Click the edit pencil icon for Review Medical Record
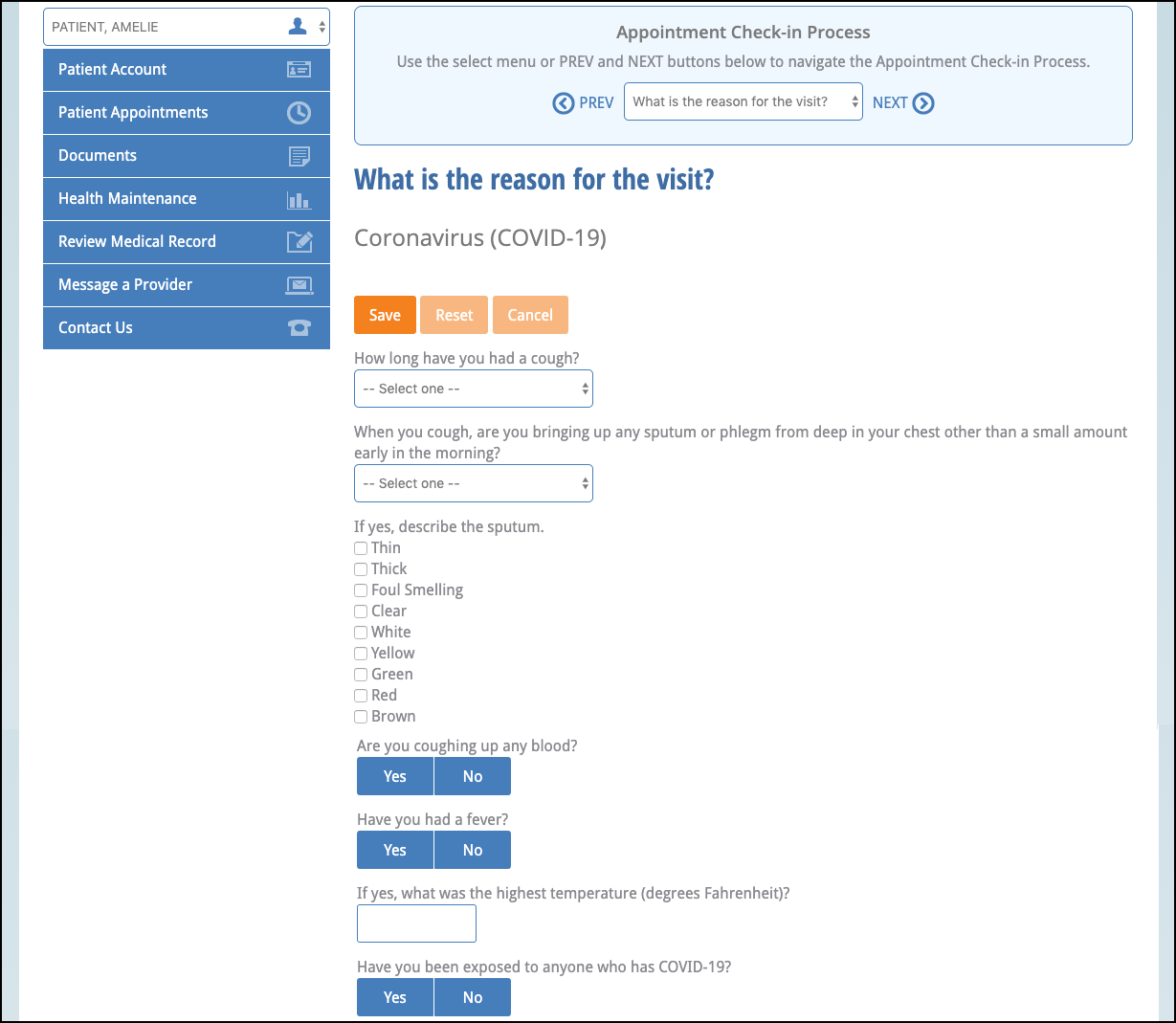This screenshot has height=1023, width=1176. coord(299,242)
